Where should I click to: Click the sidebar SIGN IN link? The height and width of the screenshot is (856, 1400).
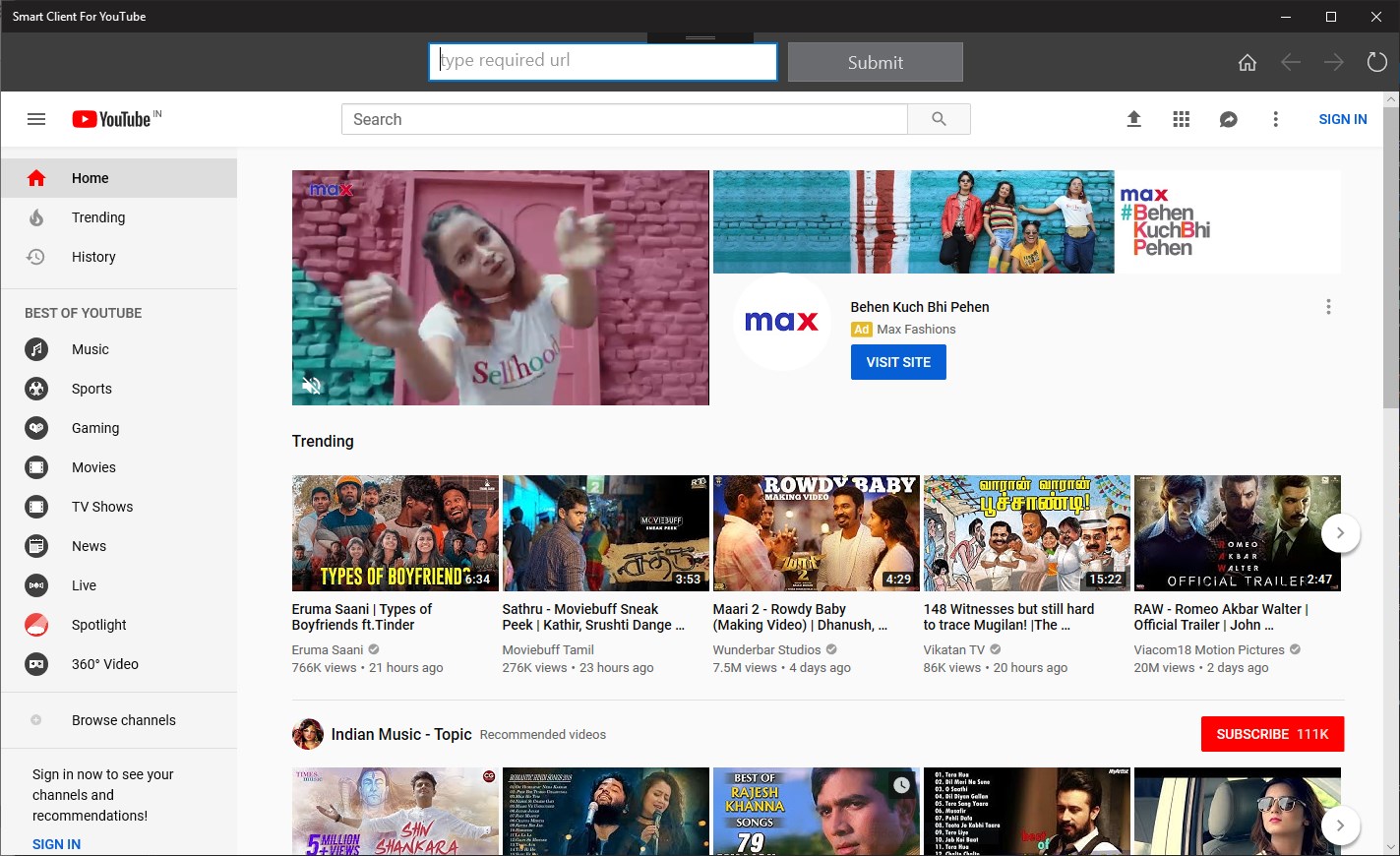tap(57, 844)
